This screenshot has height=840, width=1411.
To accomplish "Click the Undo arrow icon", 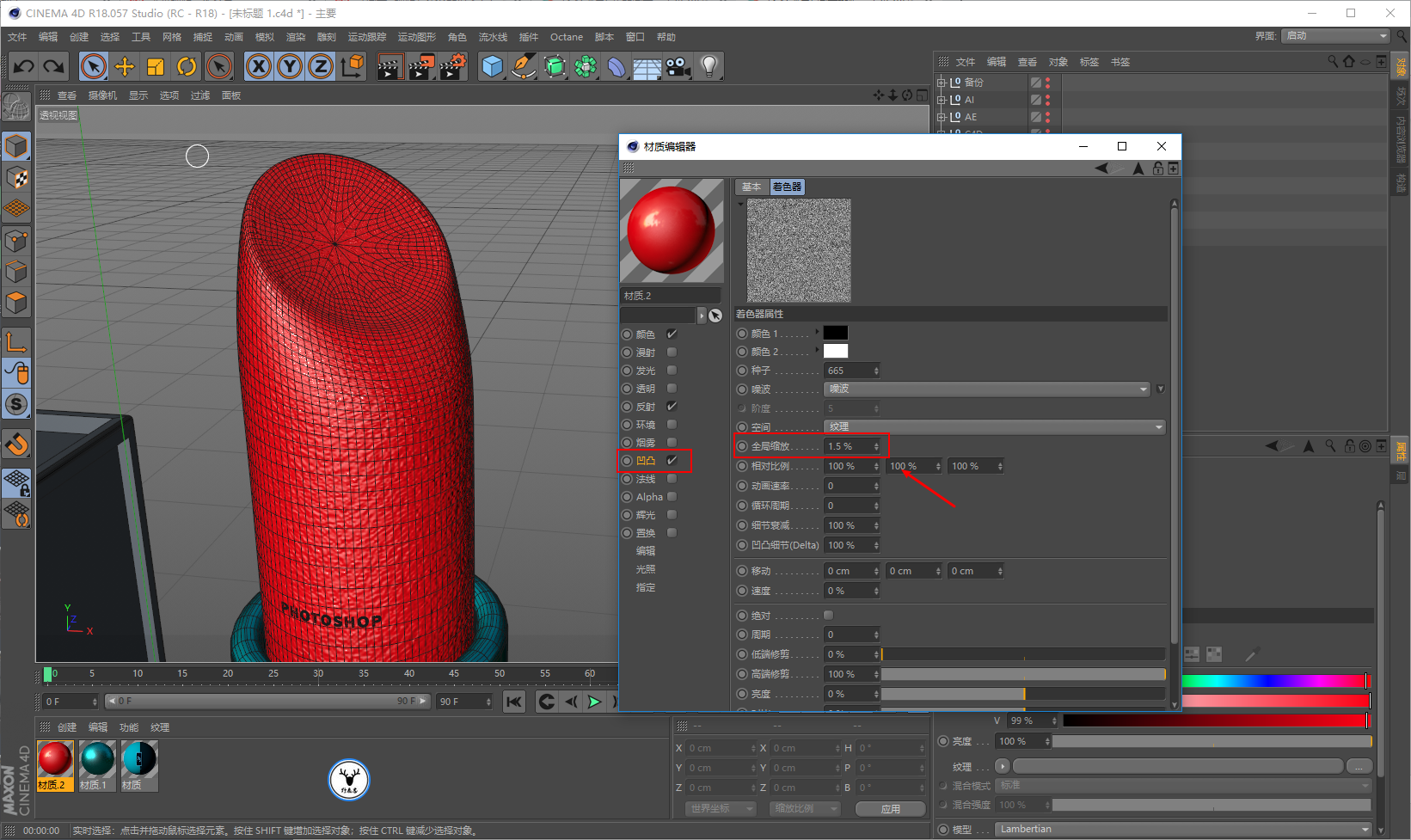I will pyautogui.click(x=24, y=66).
